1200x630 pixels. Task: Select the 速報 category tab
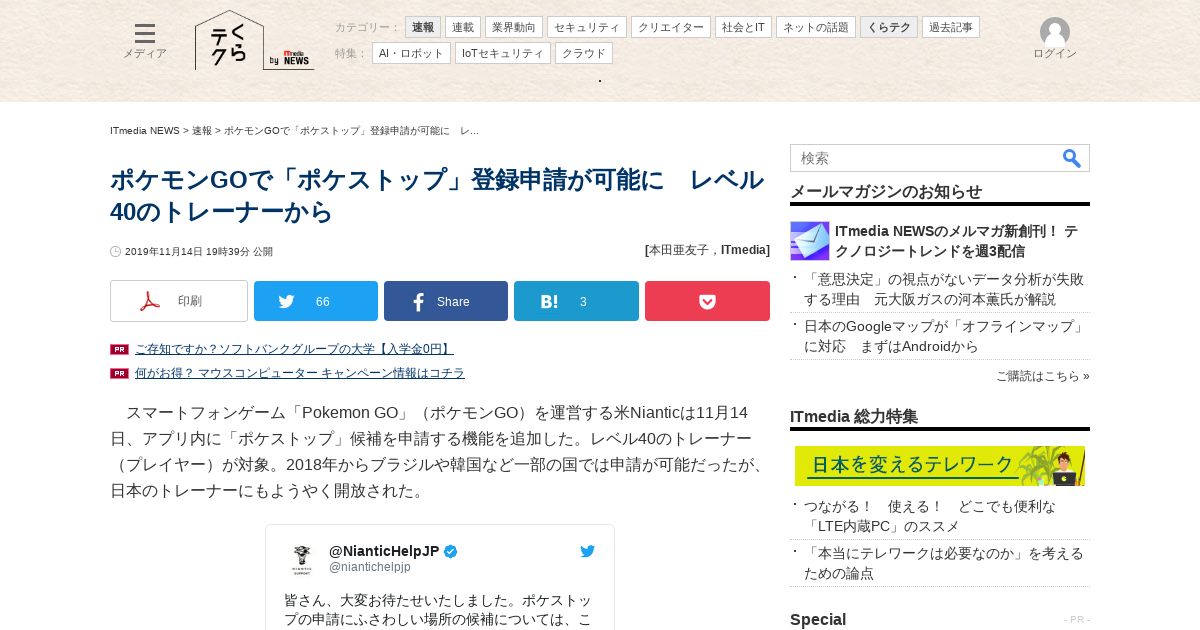[423, 27]
